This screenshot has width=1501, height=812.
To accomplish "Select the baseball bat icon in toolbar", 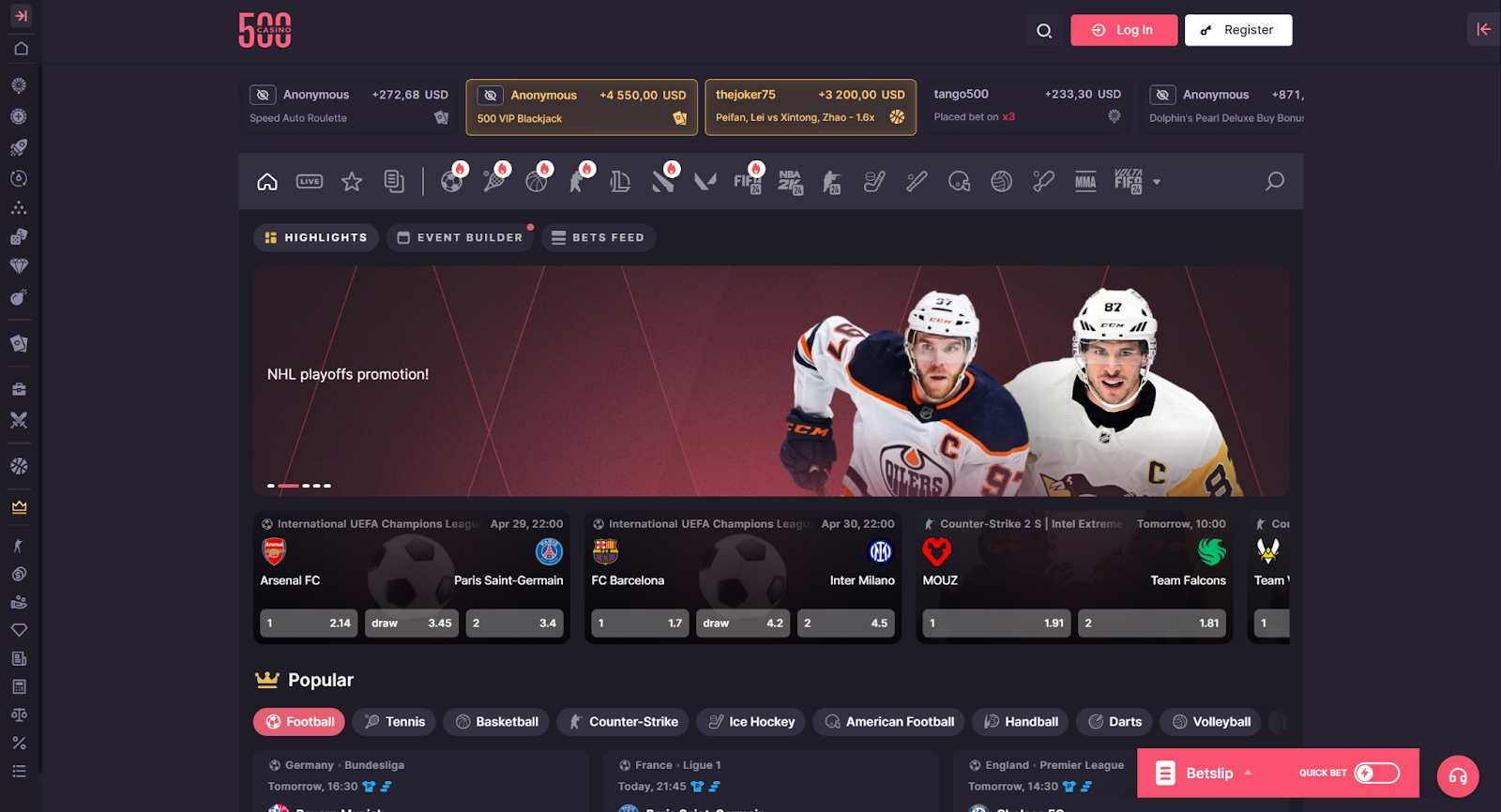I will pos(917,182).
